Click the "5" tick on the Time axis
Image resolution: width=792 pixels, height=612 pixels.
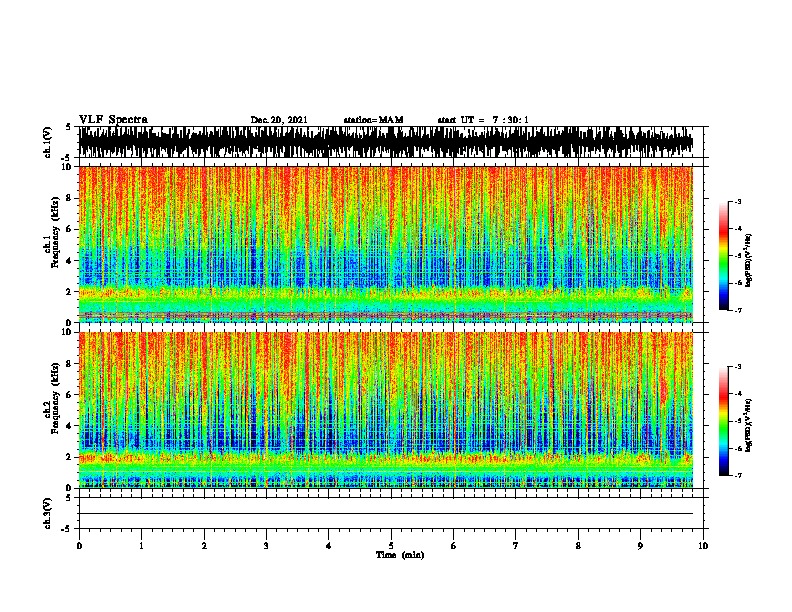coord(391,546)
